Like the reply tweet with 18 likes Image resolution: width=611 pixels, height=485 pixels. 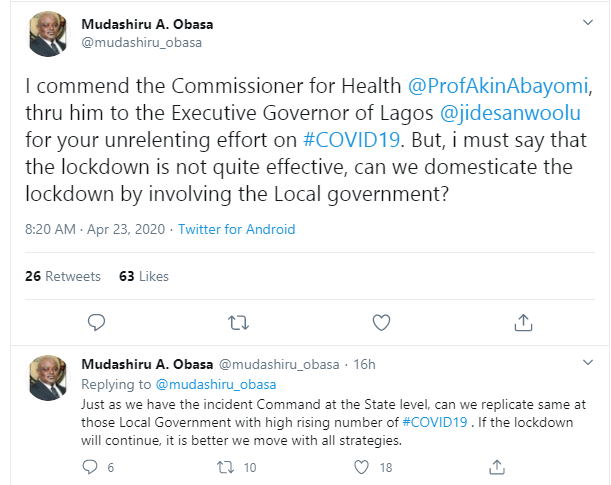360,467
